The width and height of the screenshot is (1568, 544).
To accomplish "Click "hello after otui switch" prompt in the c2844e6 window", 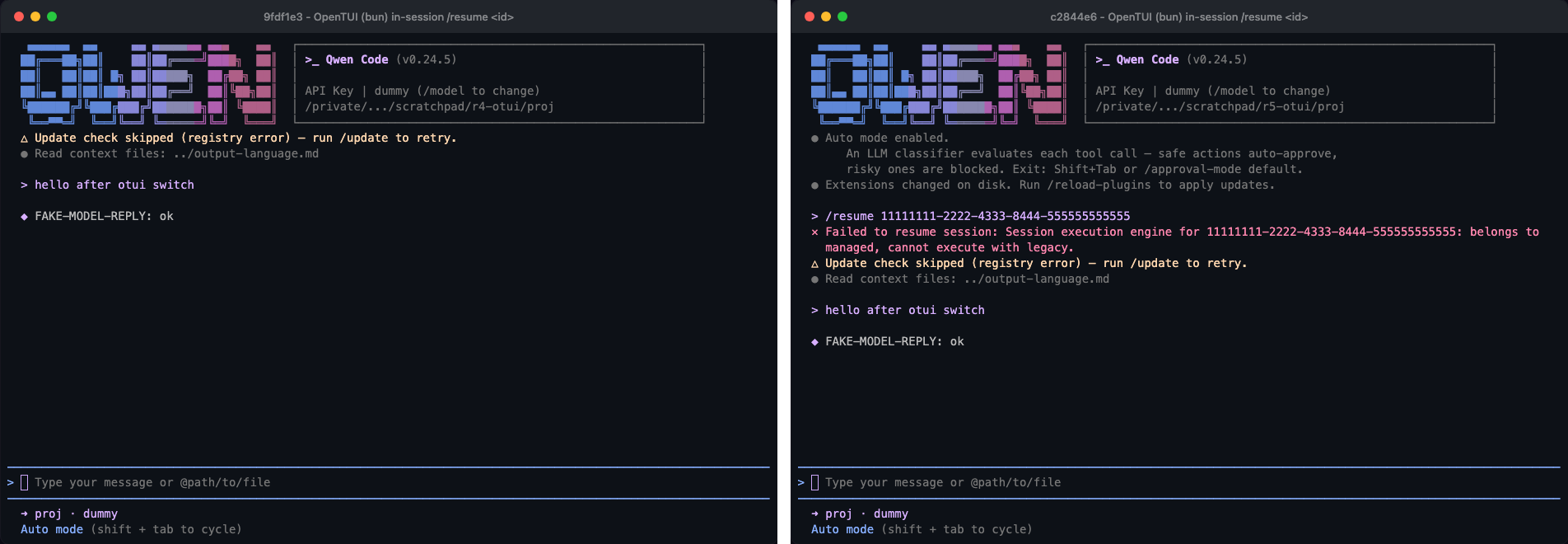I will (x=905, y=310).
